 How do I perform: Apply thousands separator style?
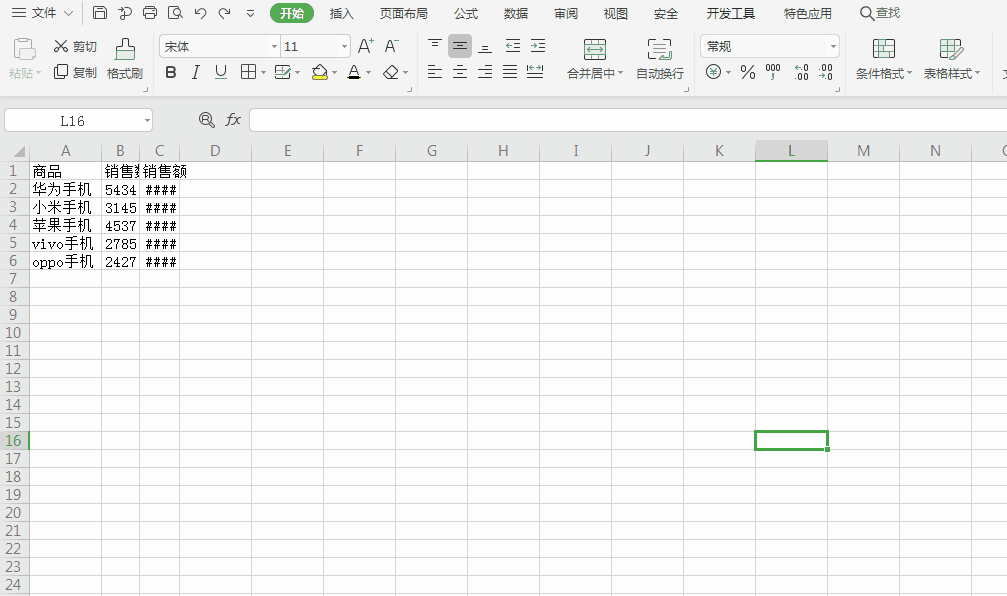click(773, 72)
